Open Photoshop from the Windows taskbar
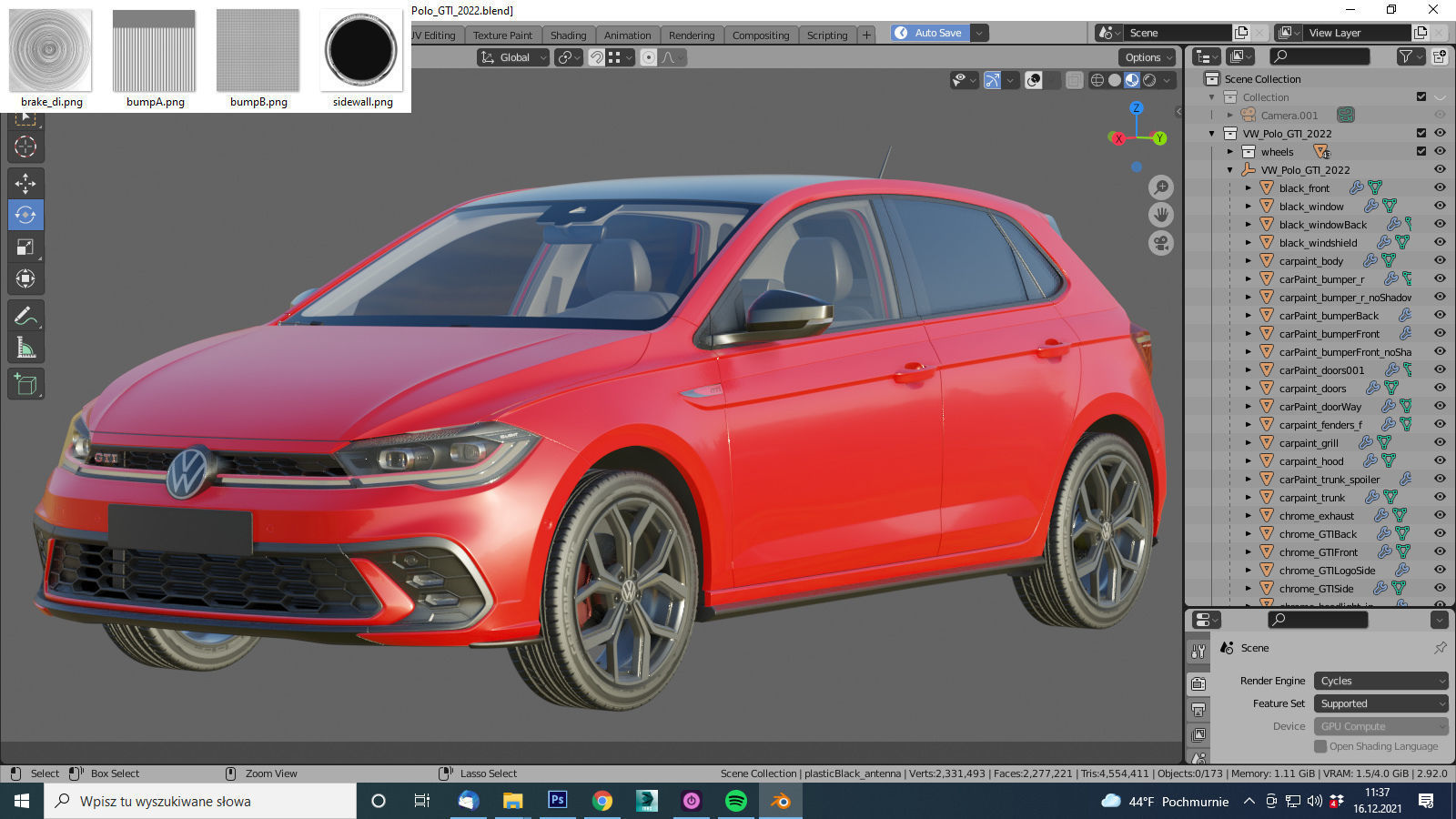 (558, 801)
